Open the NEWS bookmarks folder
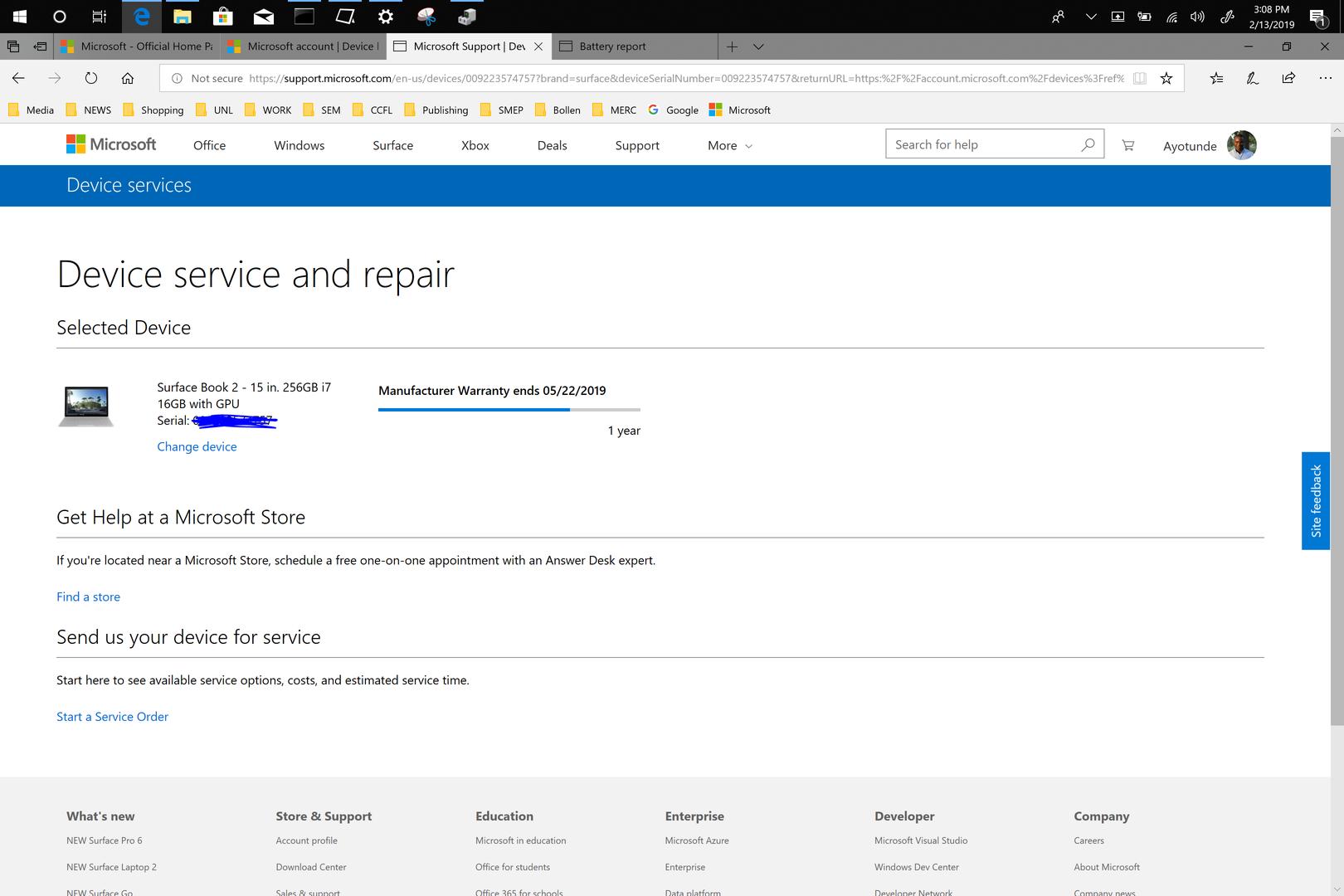1344x896 pixels. pos(88,110)
